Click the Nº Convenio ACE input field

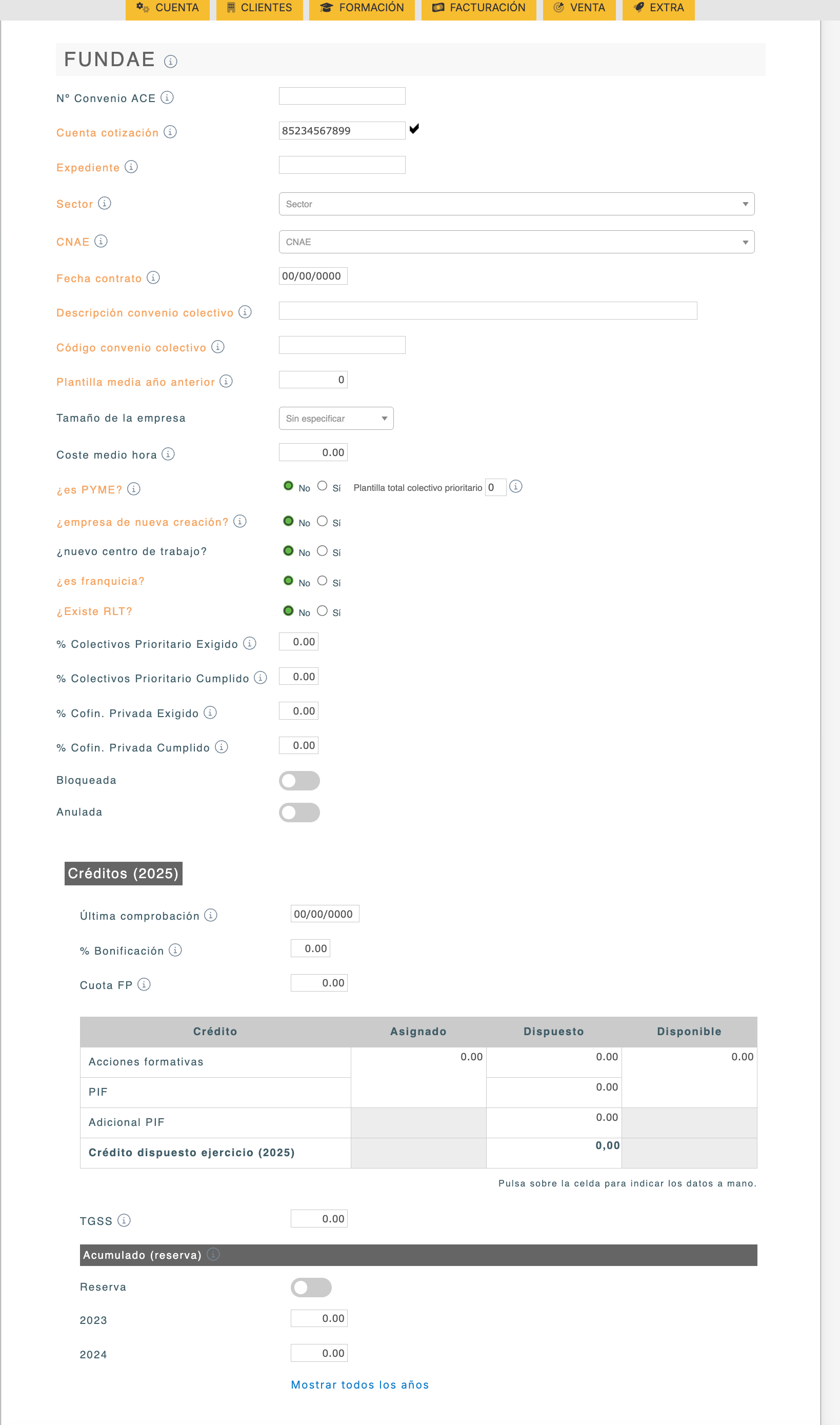[x=343, y=96]
